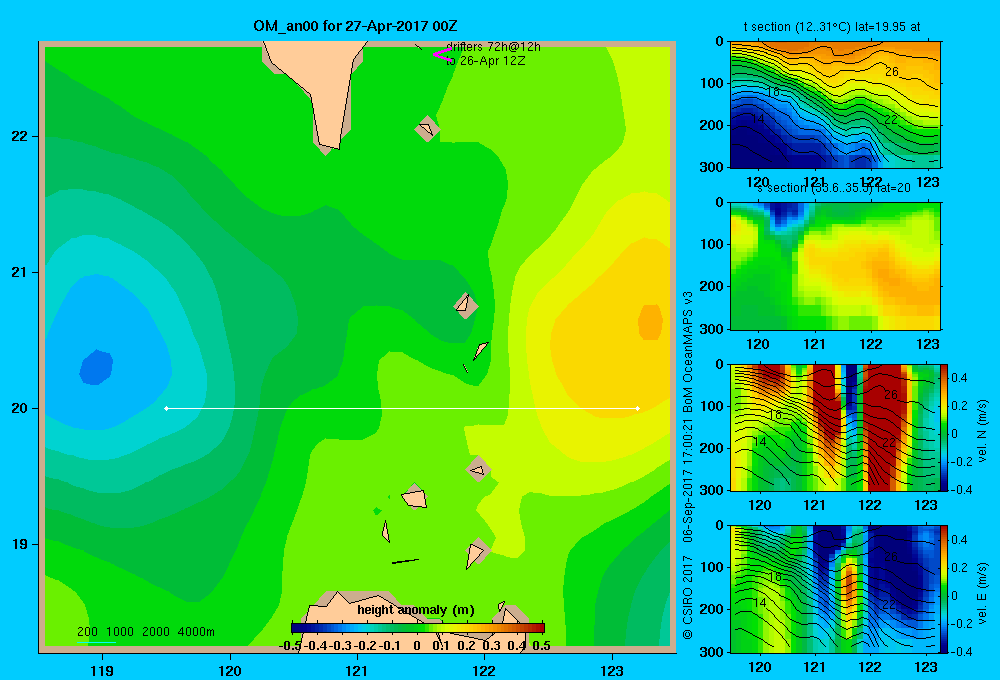Open the salinity section panel
The image size is (1000, 680).
pyautogui.click(x=835, y=266)
